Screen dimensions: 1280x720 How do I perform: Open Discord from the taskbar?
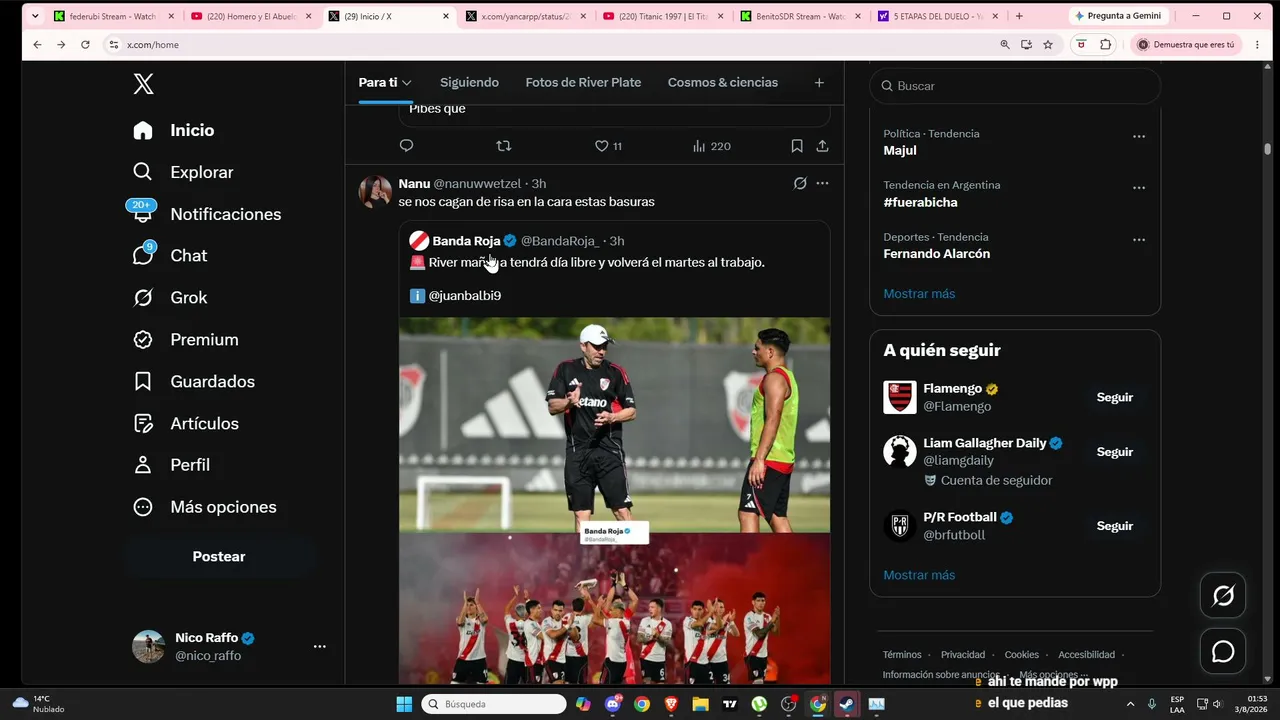pyautogui.click(x=613, y=704)
